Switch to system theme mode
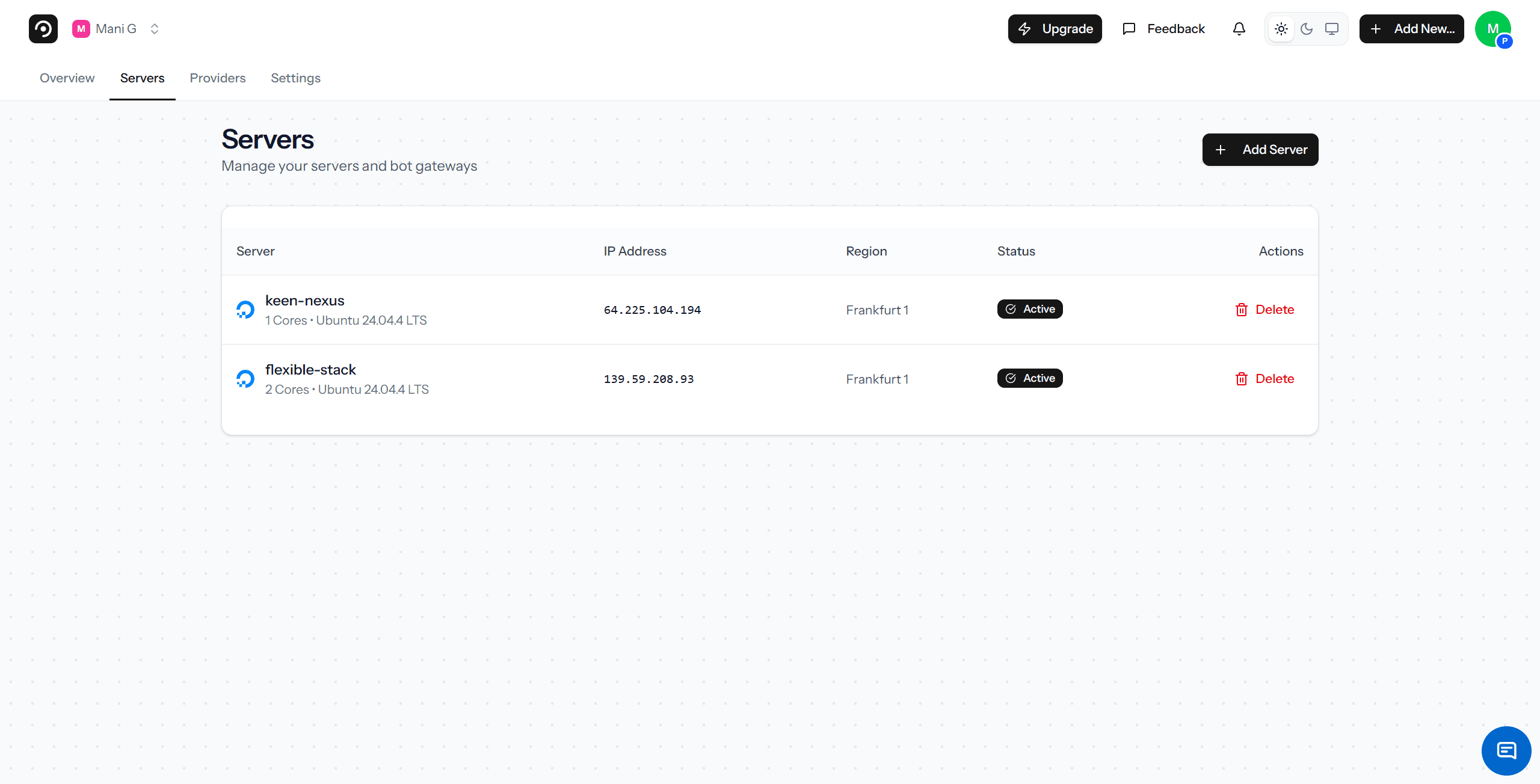Screen dimensions: 1540x784 [1332, 28]
